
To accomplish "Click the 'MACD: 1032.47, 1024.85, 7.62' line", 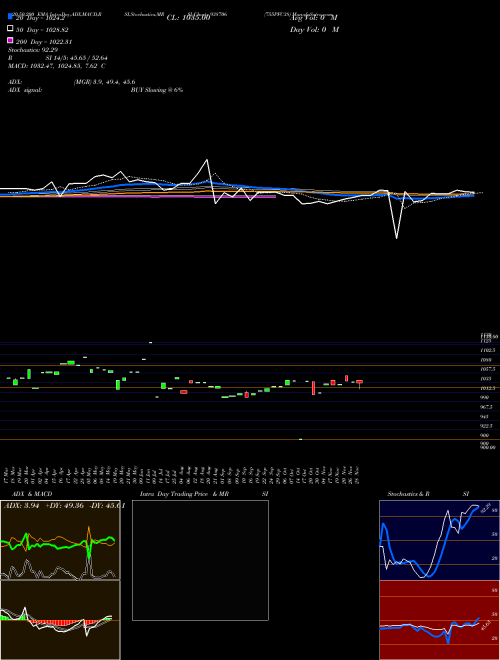I will (53, 66).
